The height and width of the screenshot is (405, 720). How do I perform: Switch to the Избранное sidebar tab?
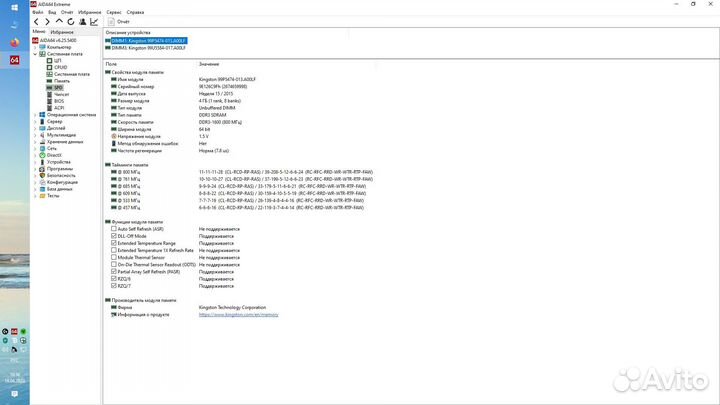pos(62,32)
